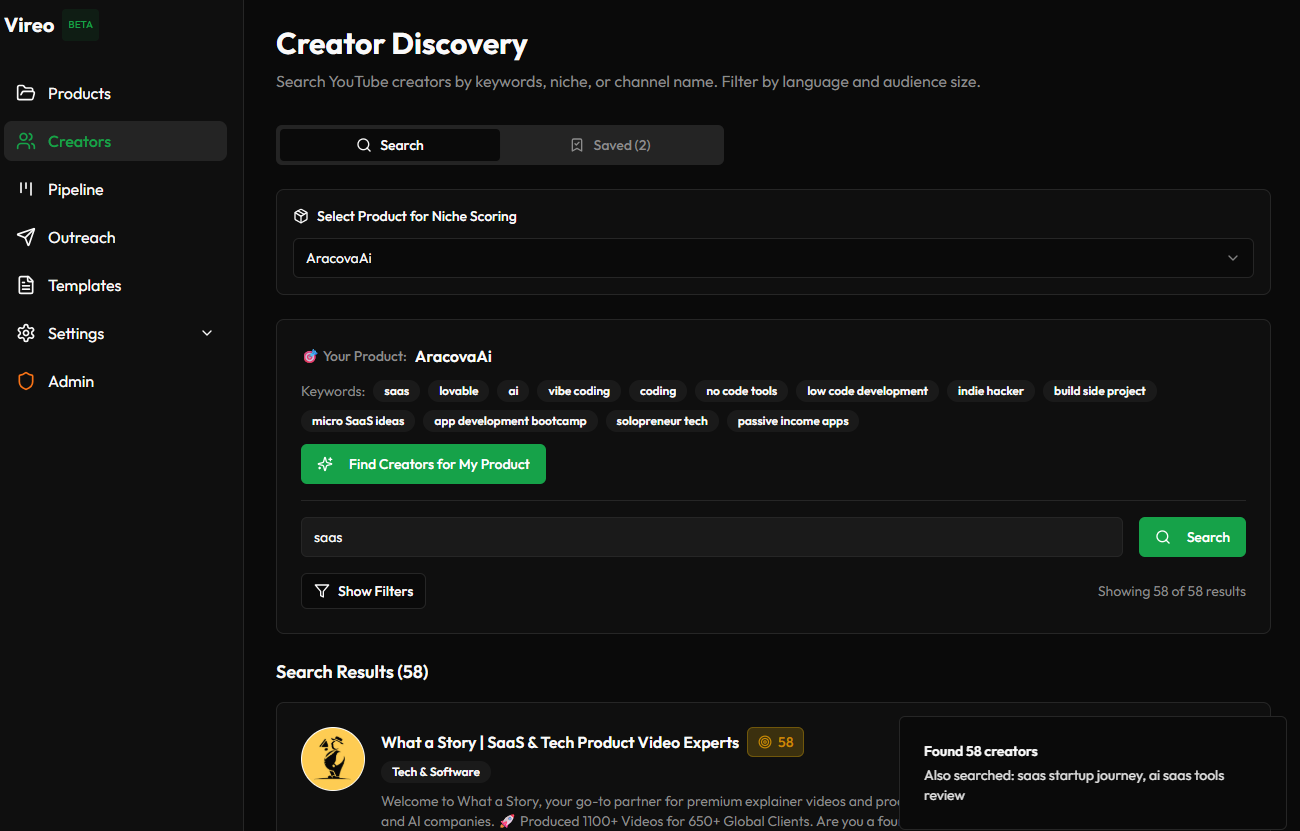The height and width of the screenshot is (831, 1300).
Task: Click the bookmark icon in the Saved tab
Action: (577, 145)
